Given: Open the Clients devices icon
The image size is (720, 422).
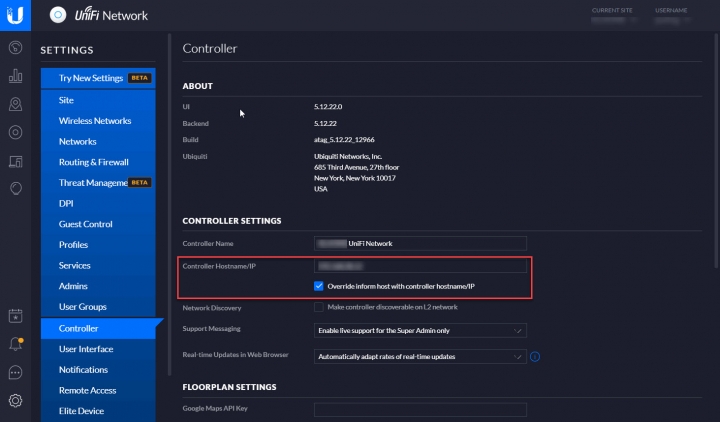Looking at the screenshot, I should tap(15, 161).
